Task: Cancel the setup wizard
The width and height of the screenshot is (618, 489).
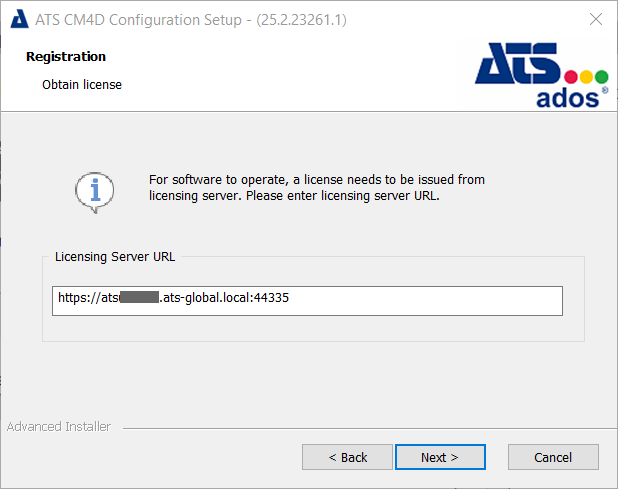Action: click(553, 457)
